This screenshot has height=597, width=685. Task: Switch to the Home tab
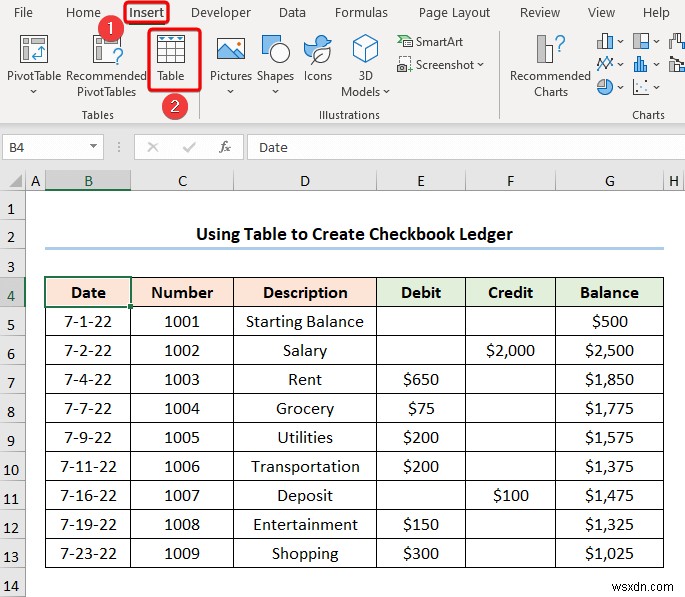pyautogui.click(x=83, y=13)
